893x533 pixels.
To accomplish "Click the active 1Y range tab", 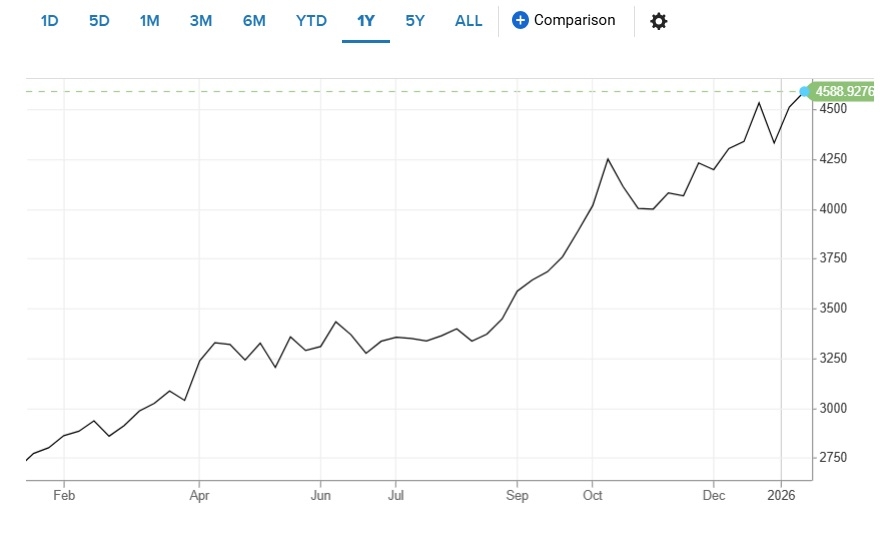I will pyautogui.click(x=365, y=21).
